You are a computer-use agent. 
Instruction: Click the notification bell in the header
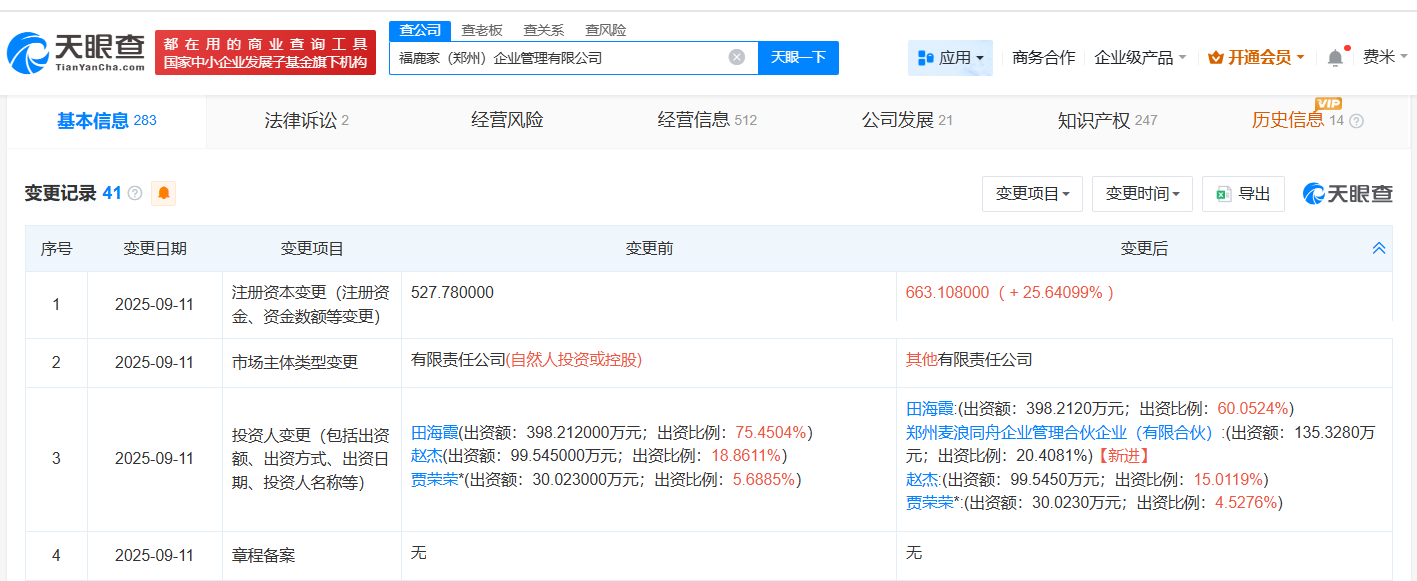pyautogui.click(x=1335, y=58)
